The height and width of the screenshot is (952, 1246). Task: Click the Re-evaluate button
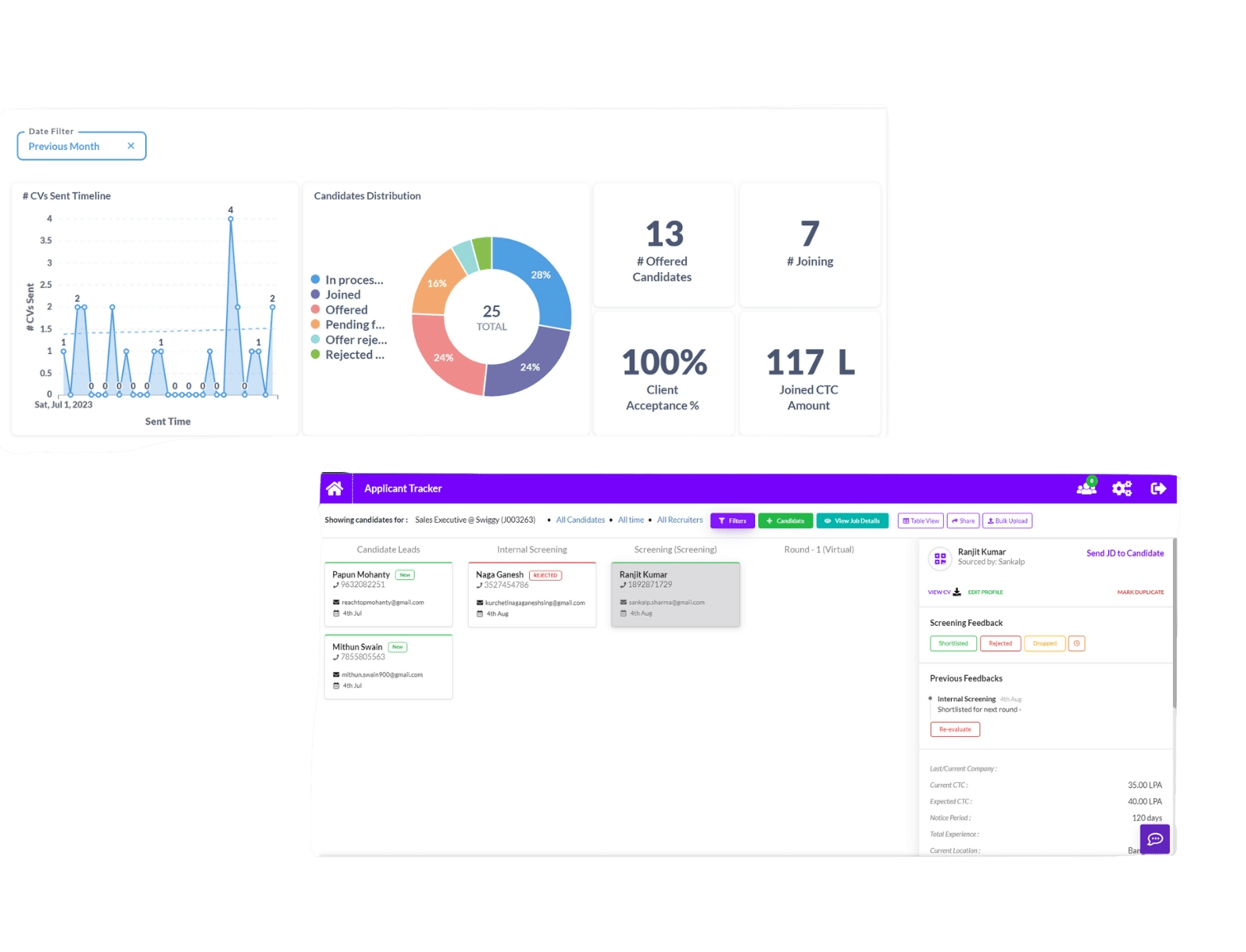955,729
